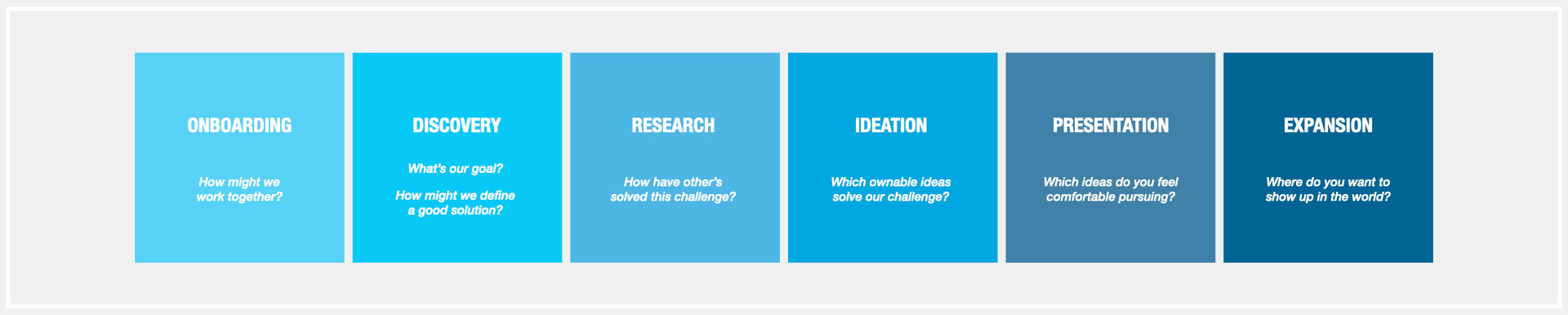Select the EXPANSION heading
This screenshot has height=315, width=1568.
point(1328,126)
